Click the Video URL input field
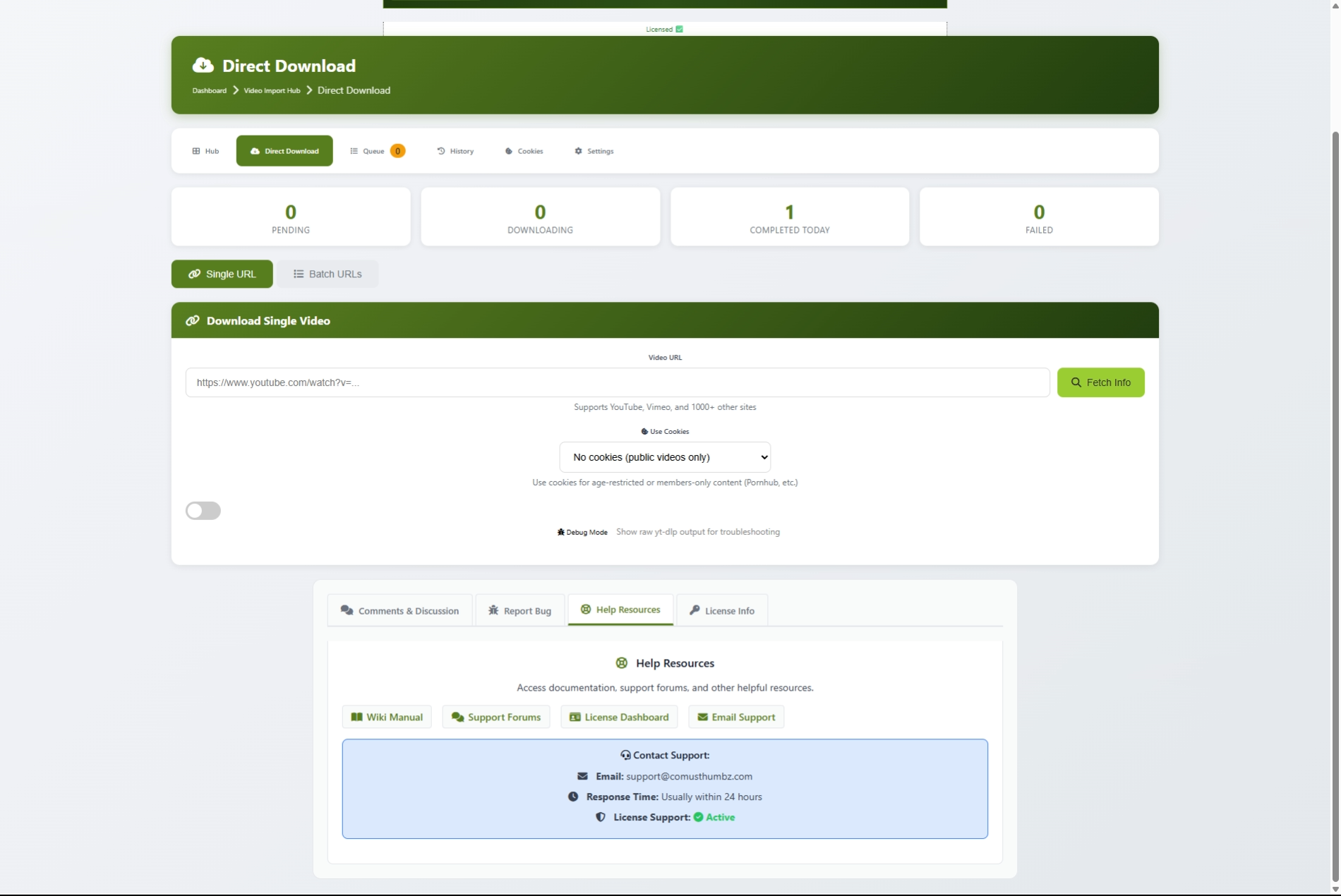Image resolution: width=1341 pixels, height=896 pixels. (617, 382)
